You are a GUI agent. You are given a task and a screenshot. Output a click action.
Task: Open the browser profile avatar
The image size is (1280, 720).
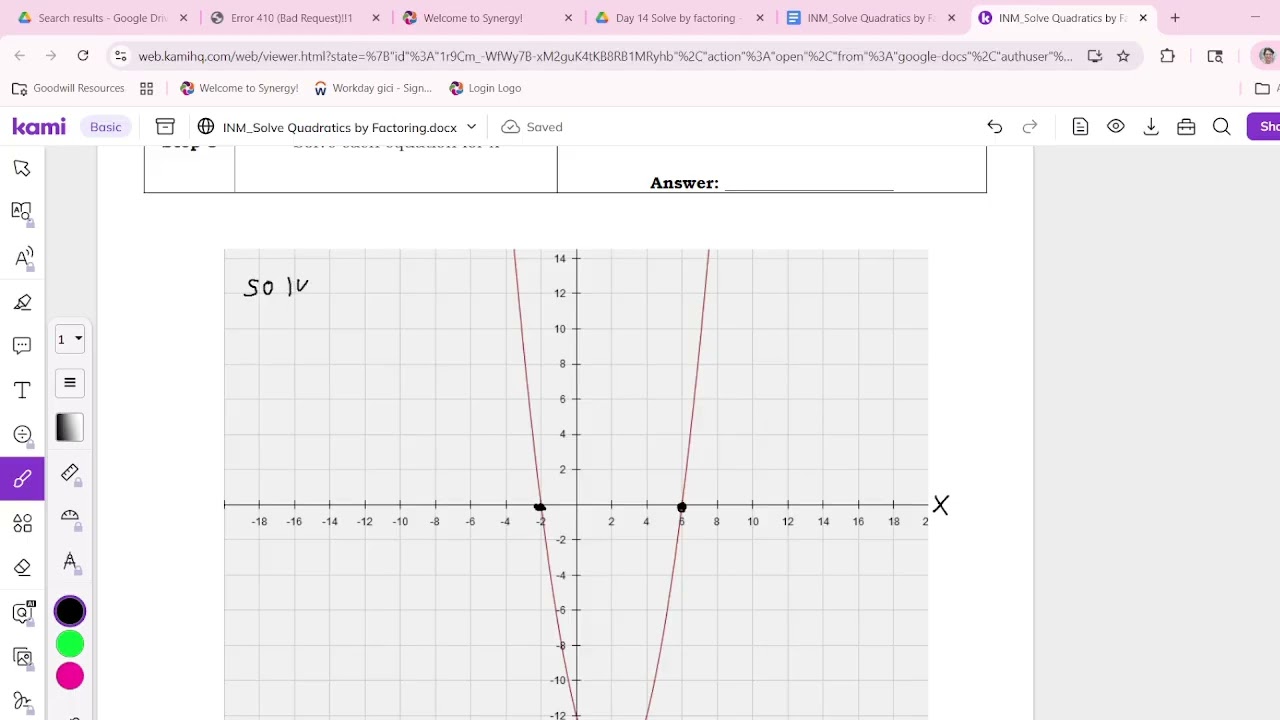pos(1267,56)
